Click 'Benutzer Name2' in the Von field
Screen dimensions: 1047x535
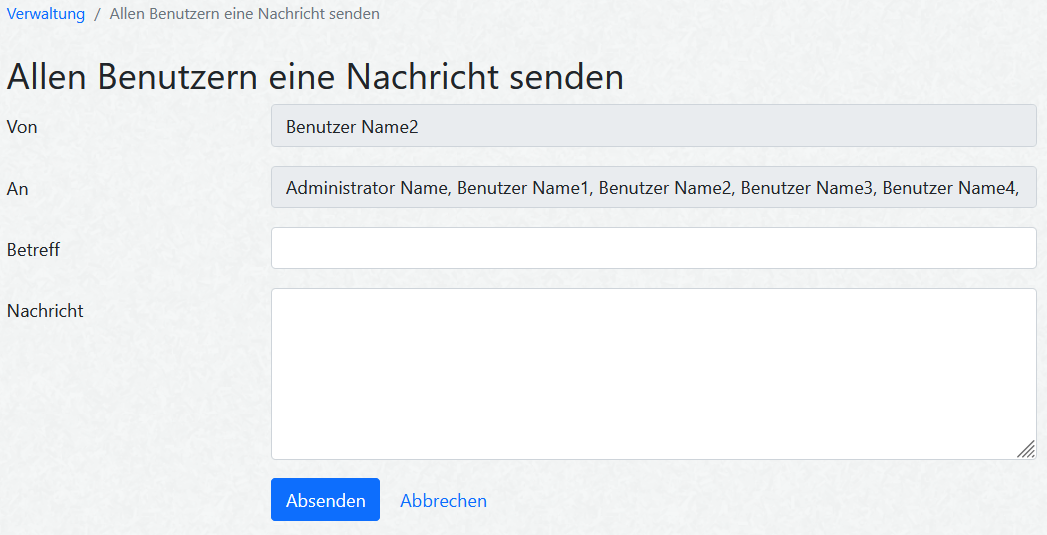coord(352,126)
